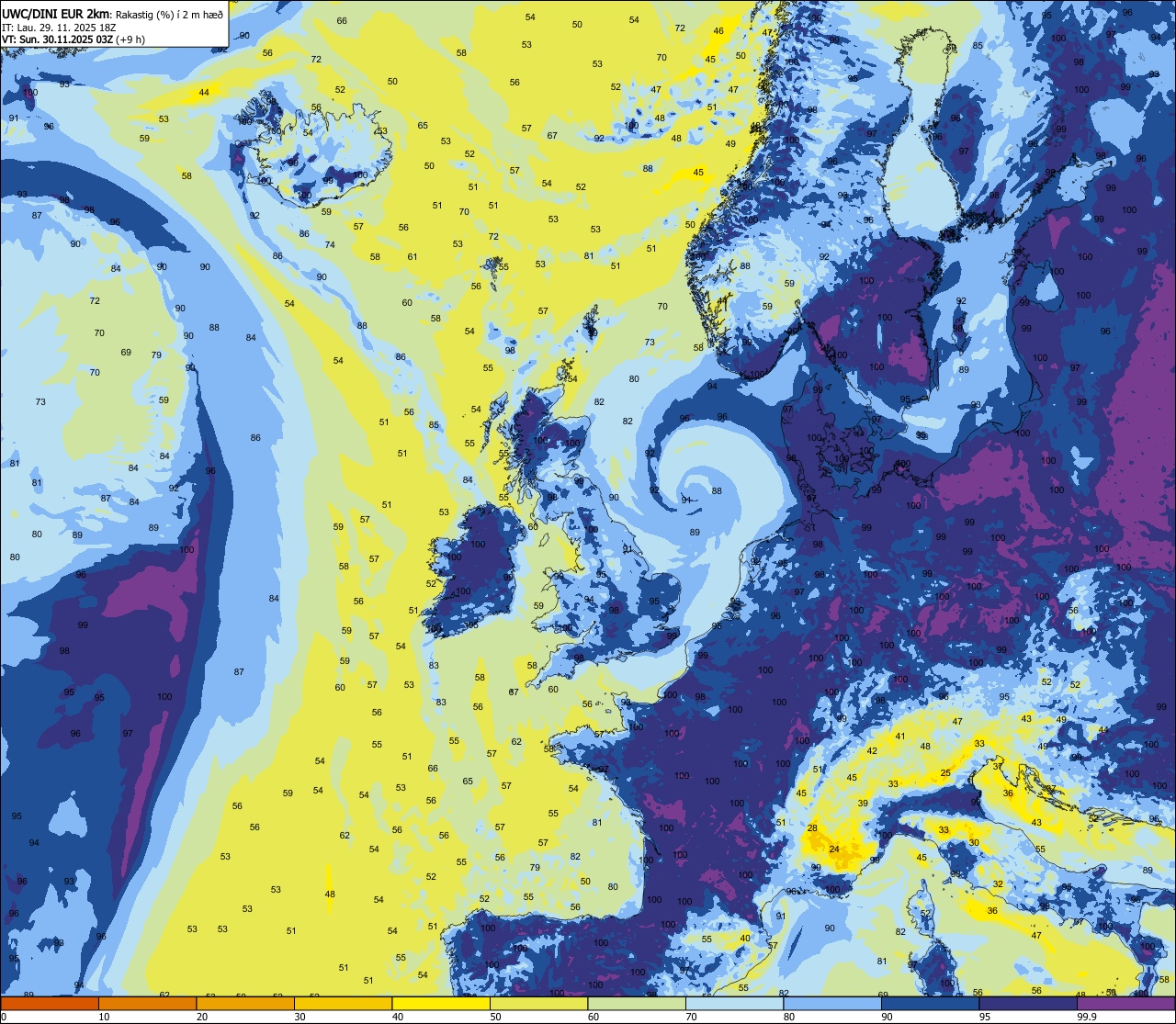Click the humidity value '28' on the map
The height and width of the screenshot is (1024, 1176).
(x=812, y=828)
